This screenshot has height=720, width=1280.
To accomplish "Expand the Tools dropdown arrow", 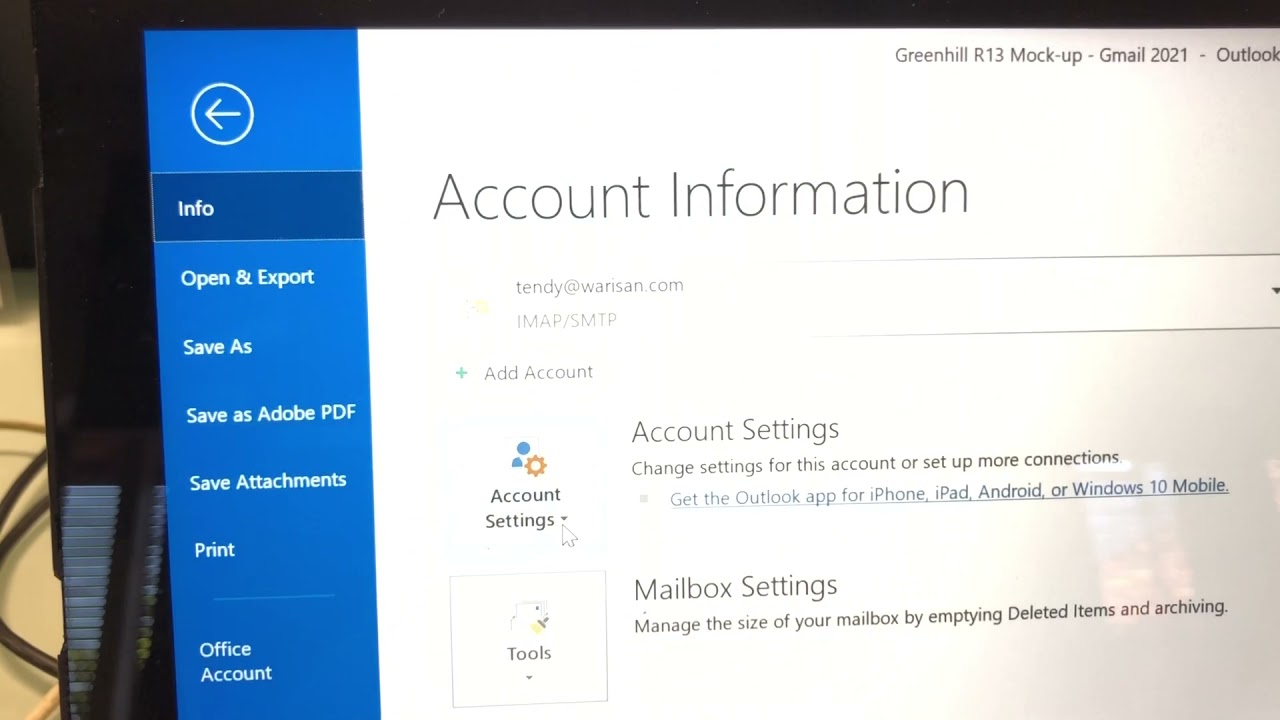I will coord(529,677).
